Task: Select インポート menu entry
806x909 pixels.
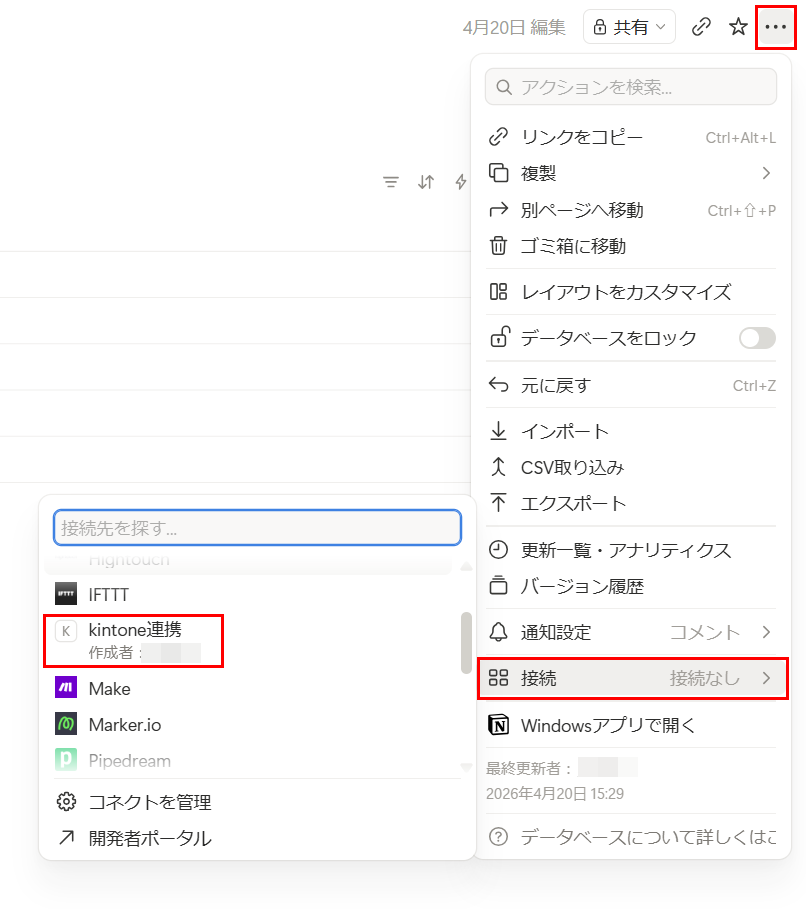Action: pyautogui.click(x=631, y=431)
